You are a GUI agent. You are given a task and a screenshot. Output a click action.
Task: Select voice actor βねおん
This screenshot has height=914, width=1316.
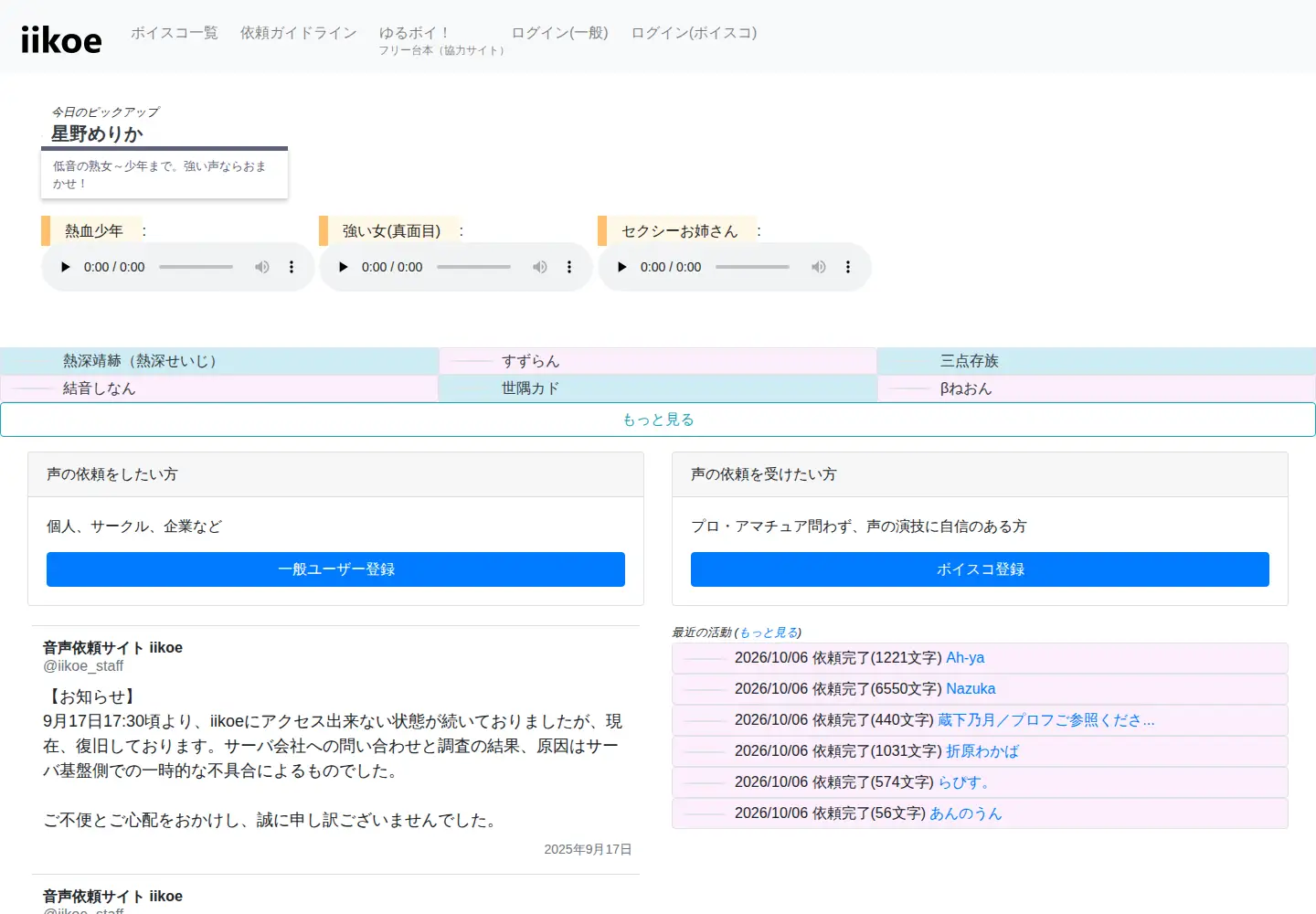coord(1097,388)
